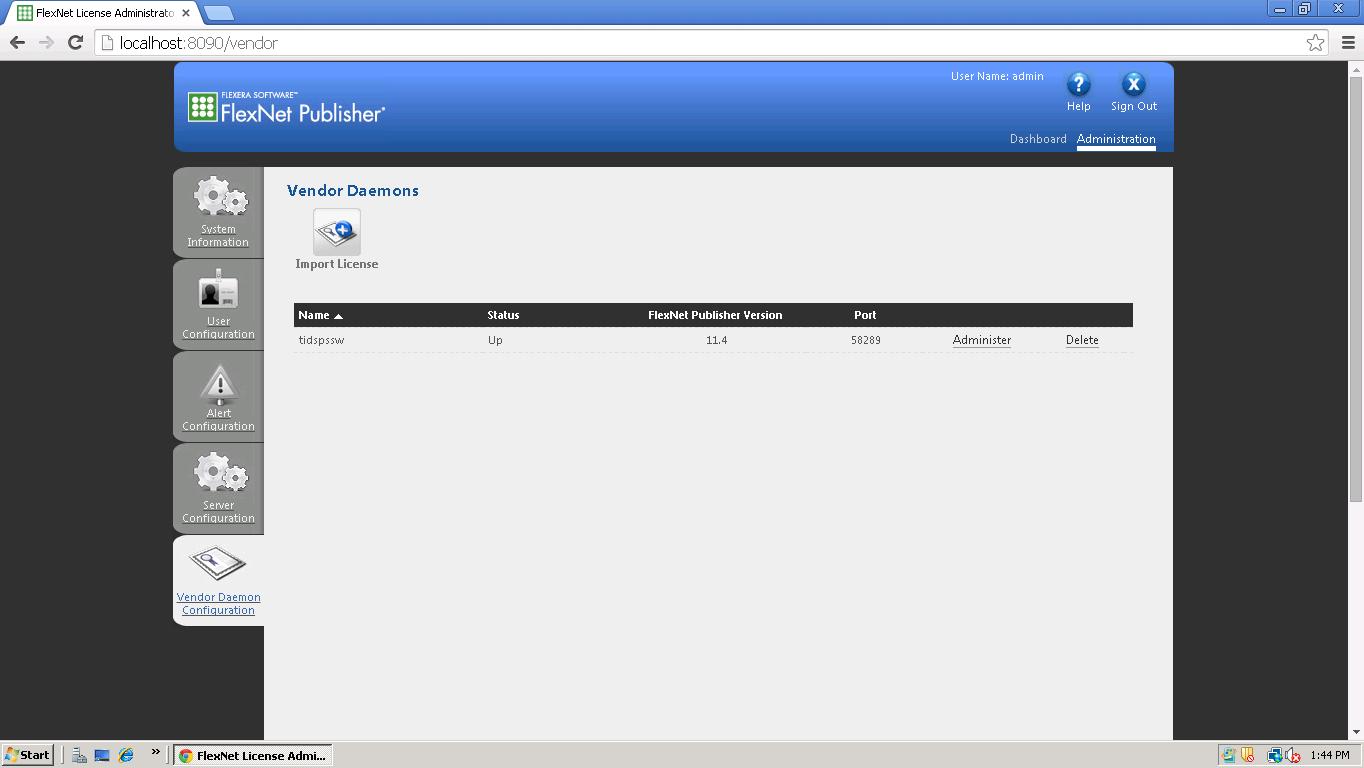1364x768 pixels.
Task: Click the port number 58289
Action: pos(866,340)
